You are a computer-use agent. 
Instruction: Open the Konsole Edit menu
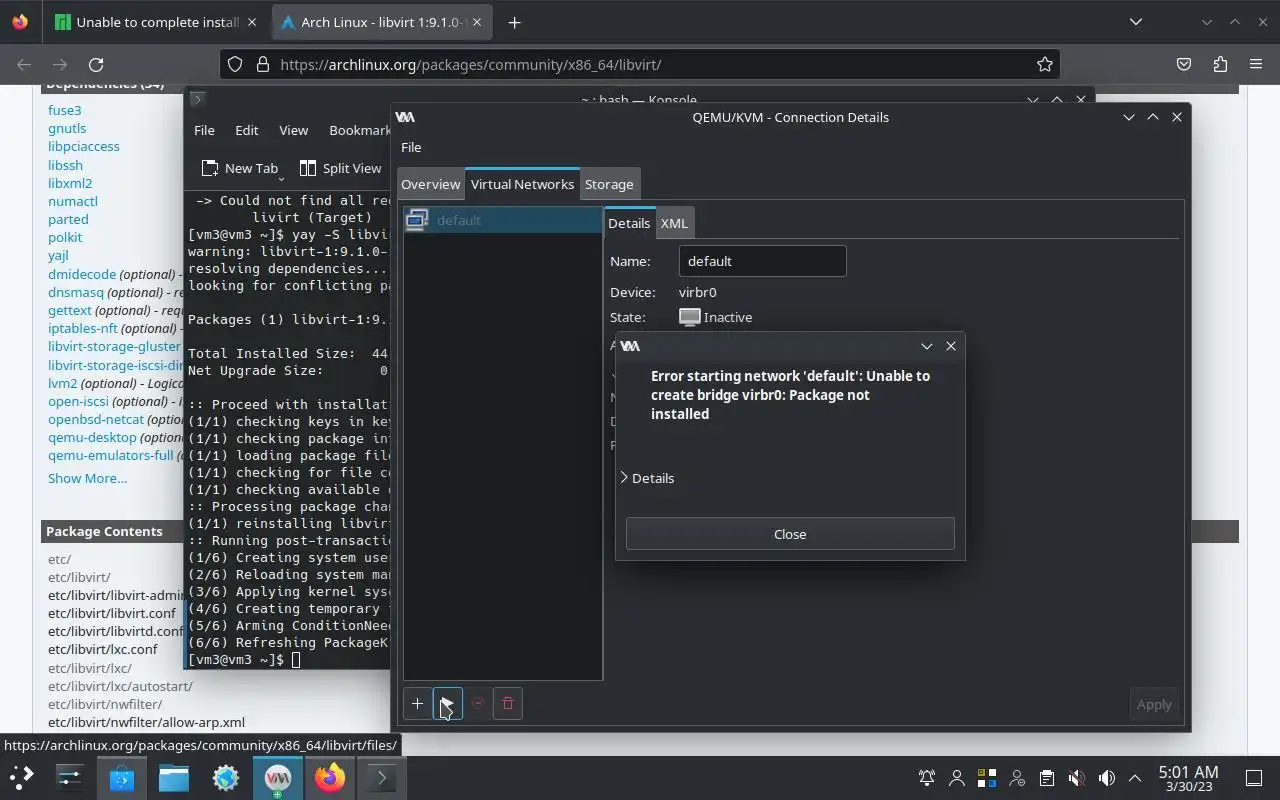(246, 130)
